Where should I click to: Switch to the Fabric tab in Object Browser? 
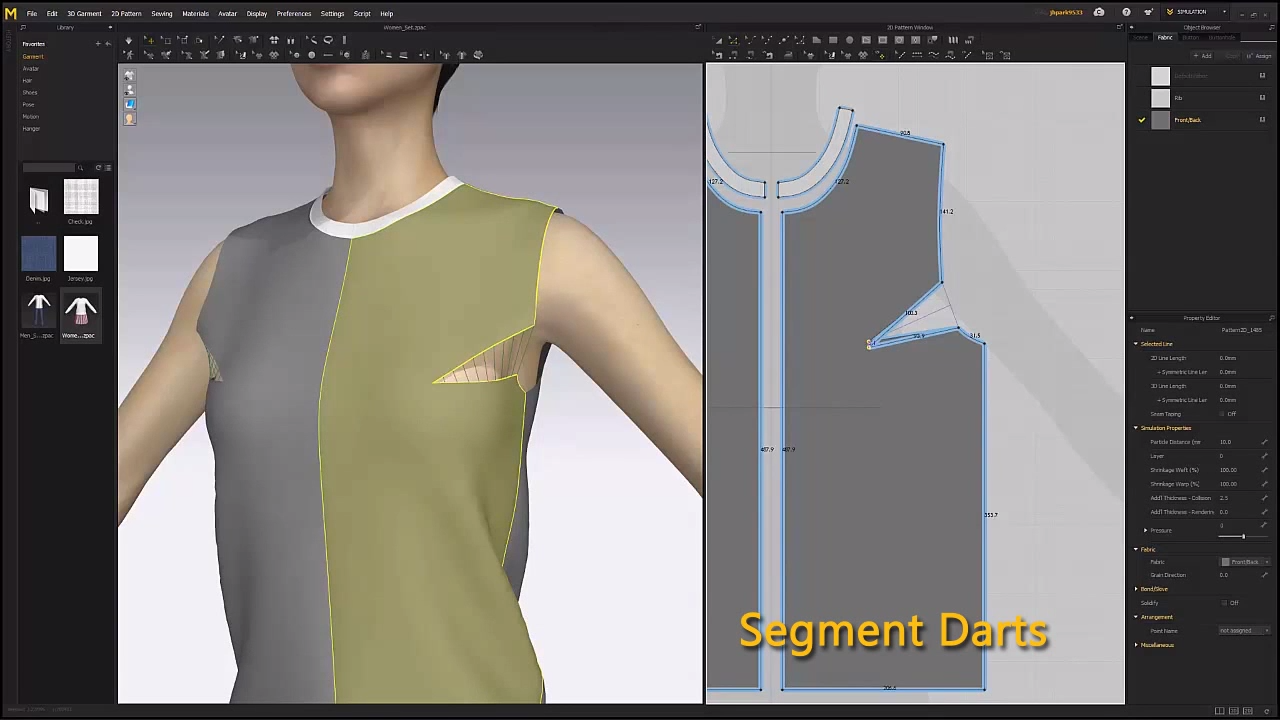click(x=1168, y=37)
